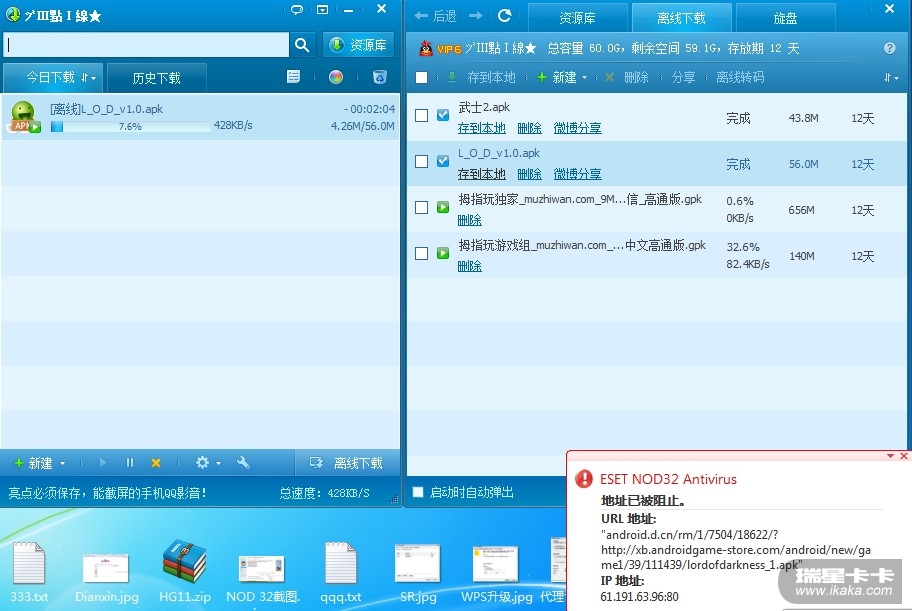The height and width of the screenshot is (611, 912).
Task: Switch to 旋盘 tab
Action: pos(785,18)
